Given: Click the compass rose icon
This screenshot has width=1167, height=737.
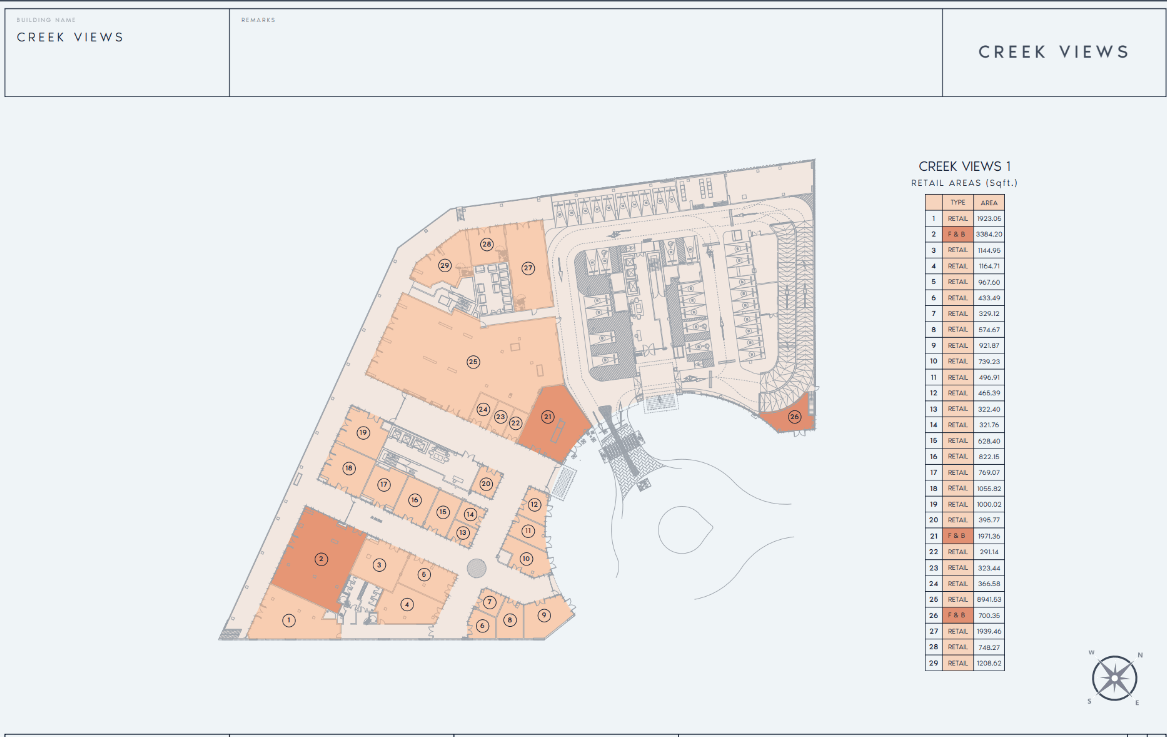Looking at the screenshot, I should click(x=1114, y=678).
